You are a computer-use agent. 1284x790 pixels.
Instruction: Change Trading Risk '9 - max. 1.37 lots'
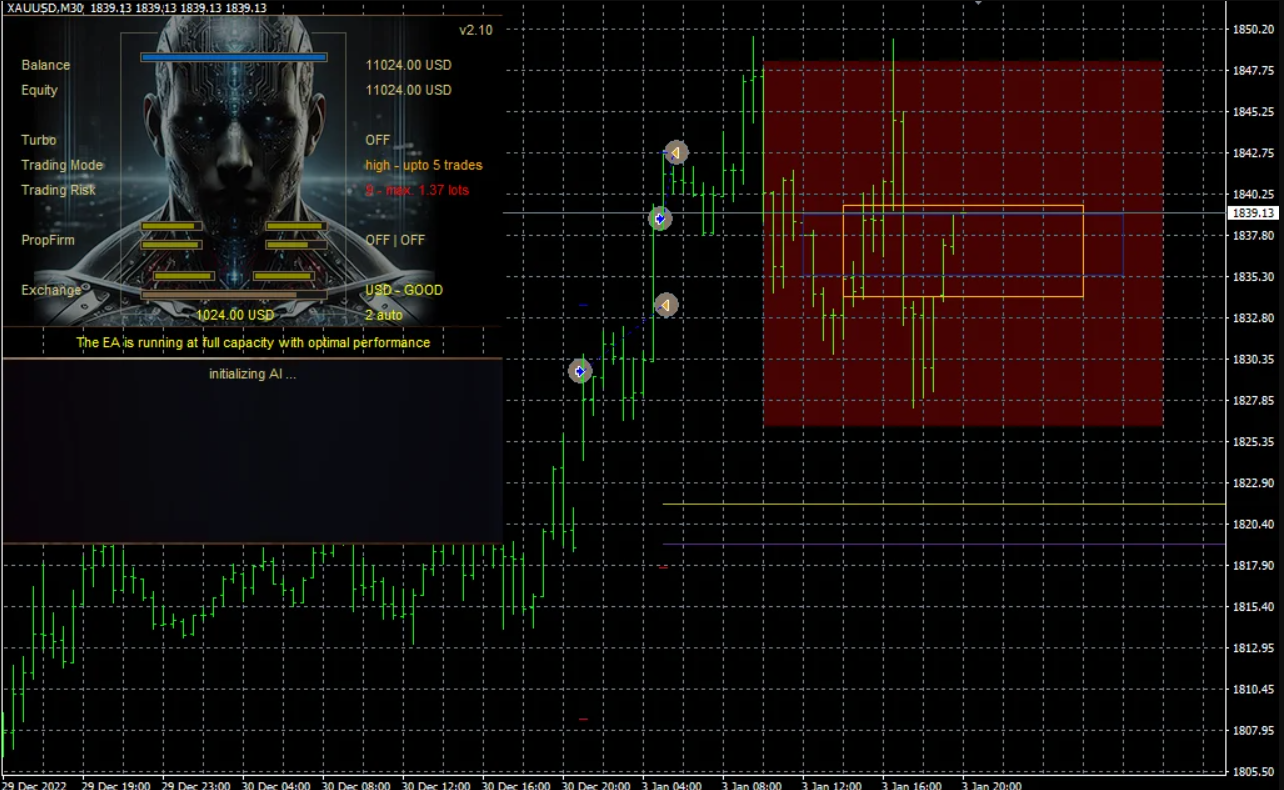coord(416,190)
